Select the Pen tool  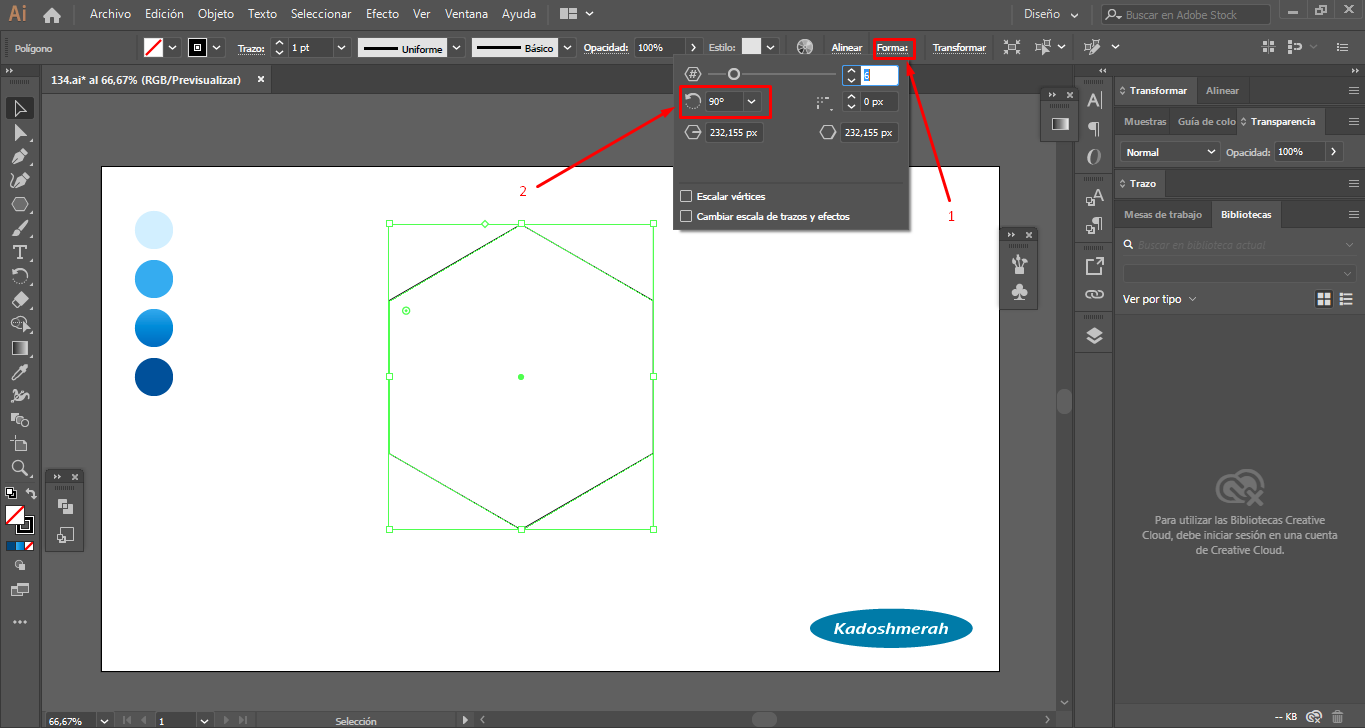coord(19,156)
